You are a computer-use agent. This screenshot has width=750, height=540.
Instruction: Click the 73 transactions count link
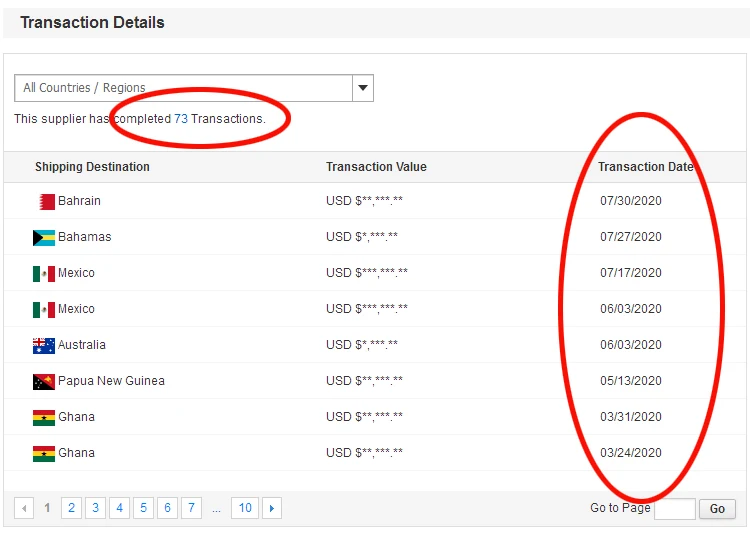pos(181,119)
